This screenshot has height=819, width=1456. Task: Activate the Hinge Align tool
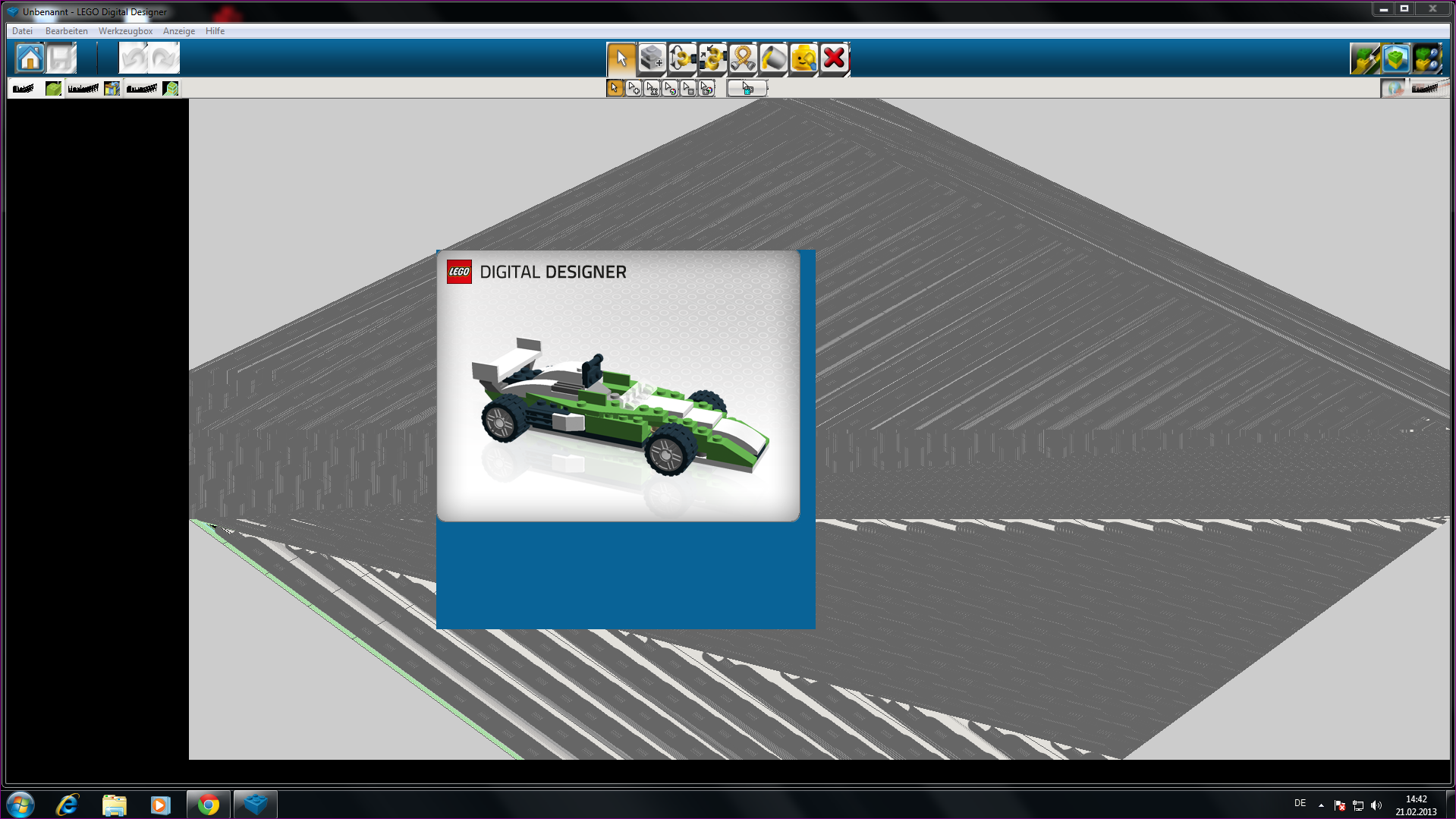pyautogui.click(x=712, y=58)
